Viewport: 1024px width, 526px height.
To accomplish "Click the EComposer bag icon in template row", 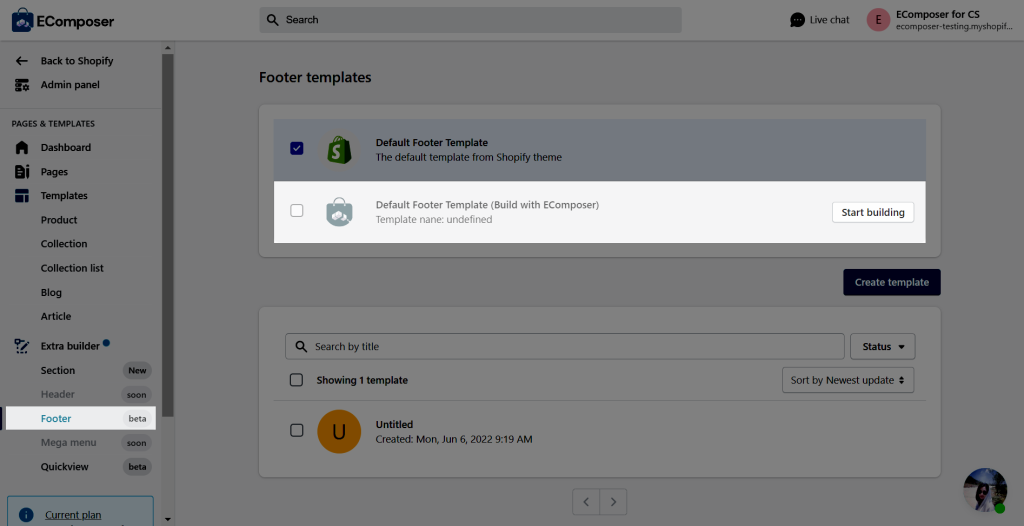I will point(339,212).
